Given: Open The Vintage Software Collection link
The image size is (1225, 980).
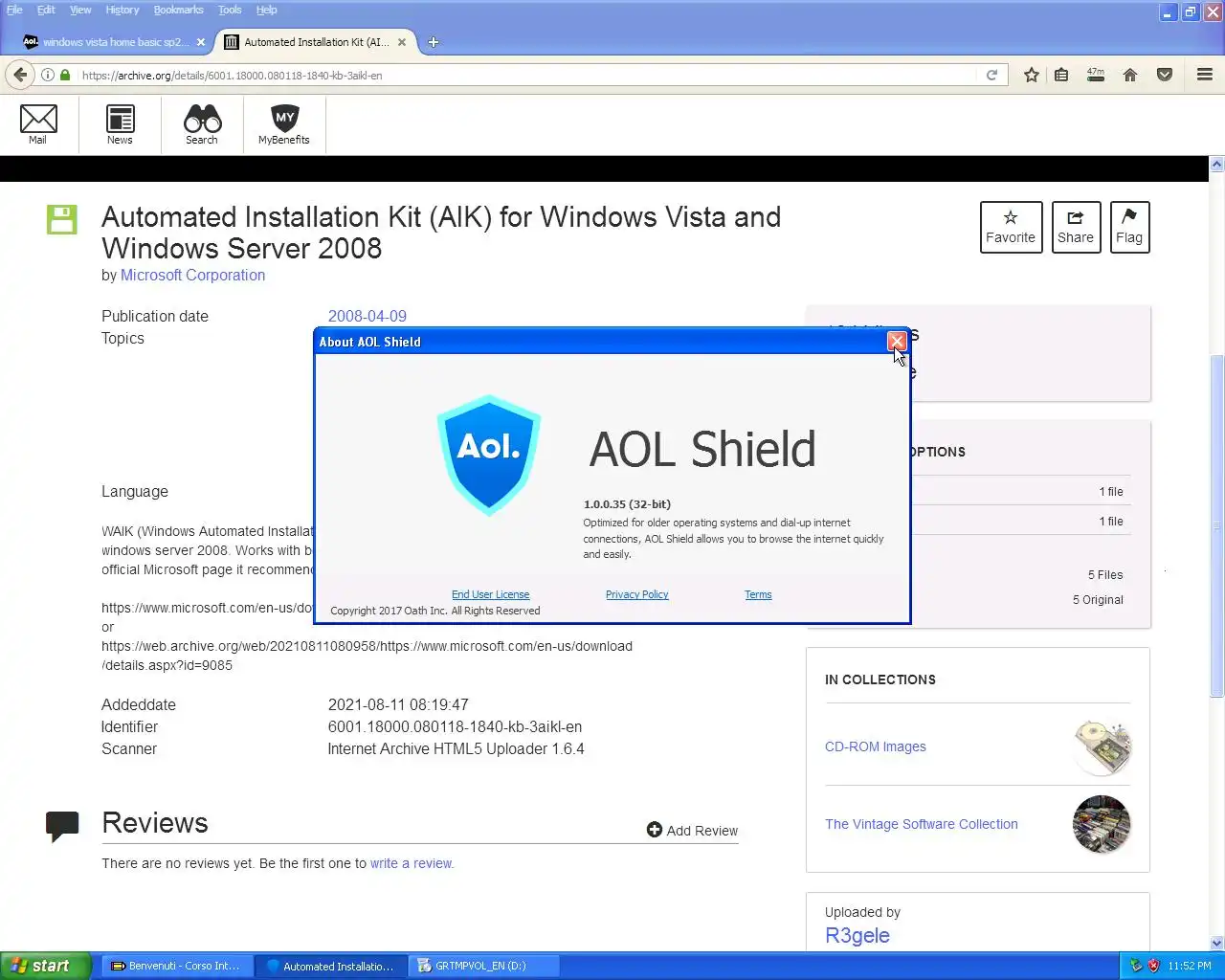Looking at the screenshot, I should click(x=922, y=824).
